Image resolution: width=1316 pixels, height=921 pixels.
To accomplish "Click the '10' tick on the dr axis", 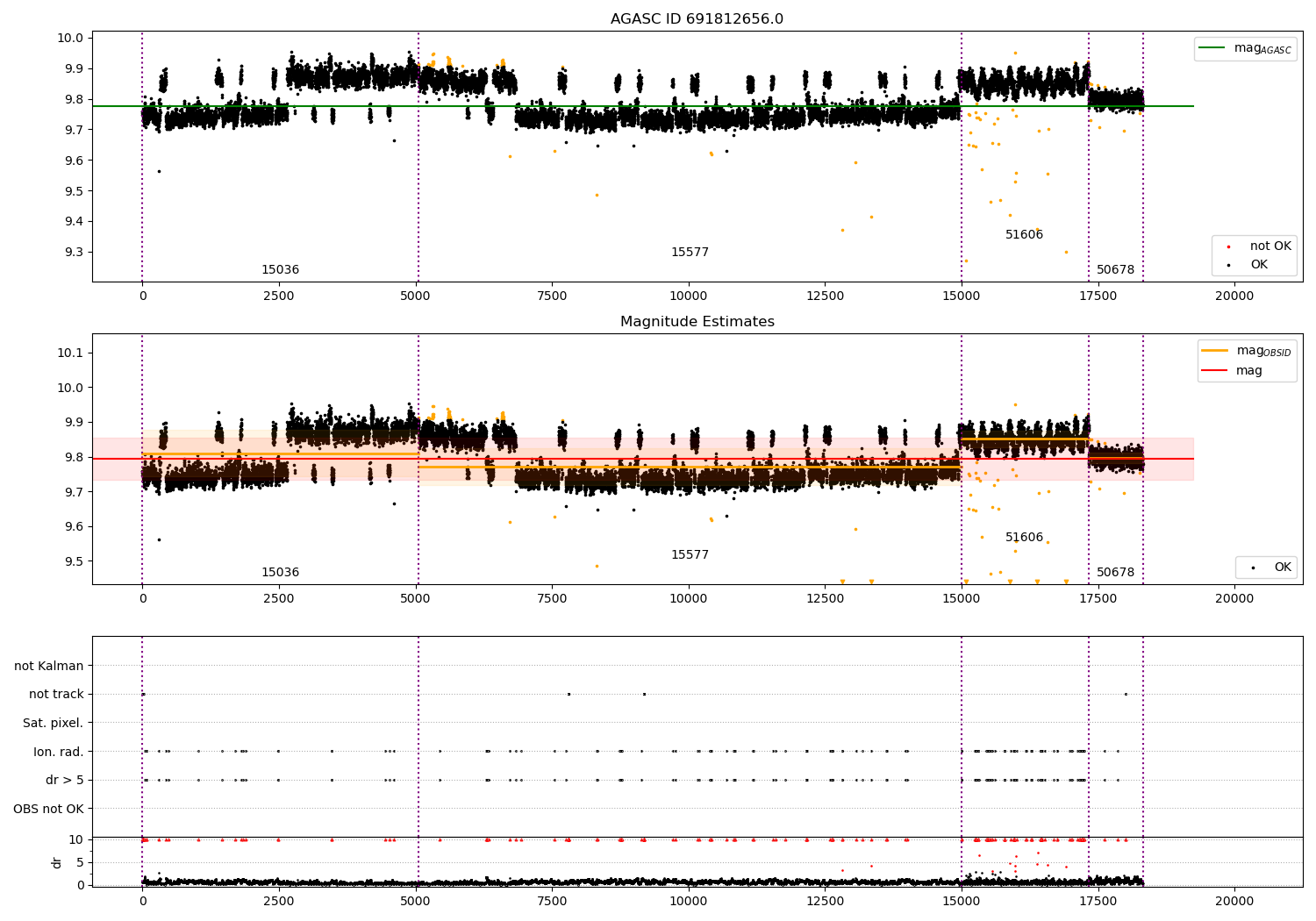I will pos(76,839).
